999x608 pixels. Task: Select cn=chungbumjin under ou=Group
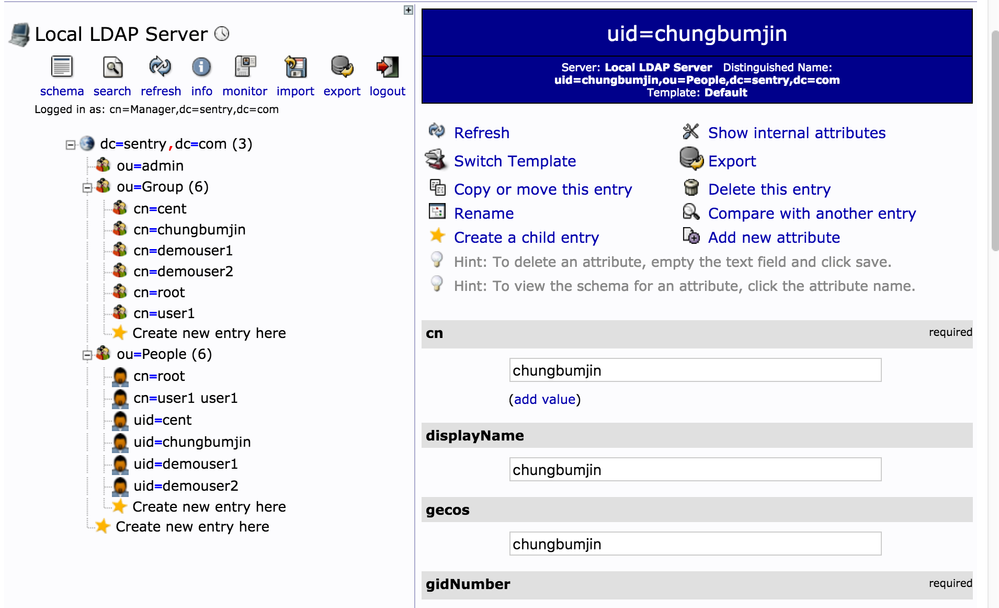click(189, 229)
